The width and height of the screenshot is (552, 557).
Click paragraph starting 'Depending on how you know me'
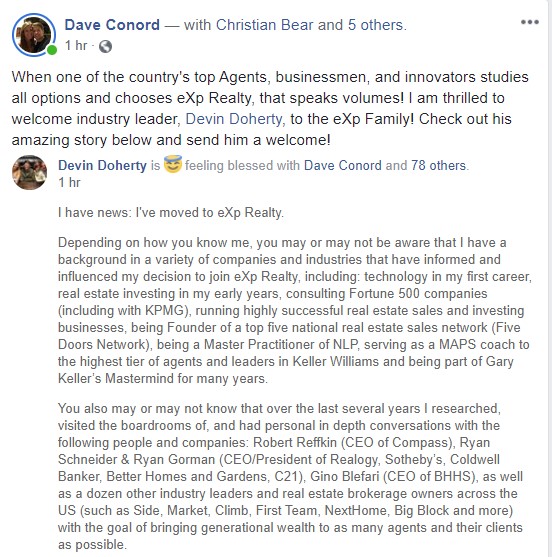coord(295,310)
